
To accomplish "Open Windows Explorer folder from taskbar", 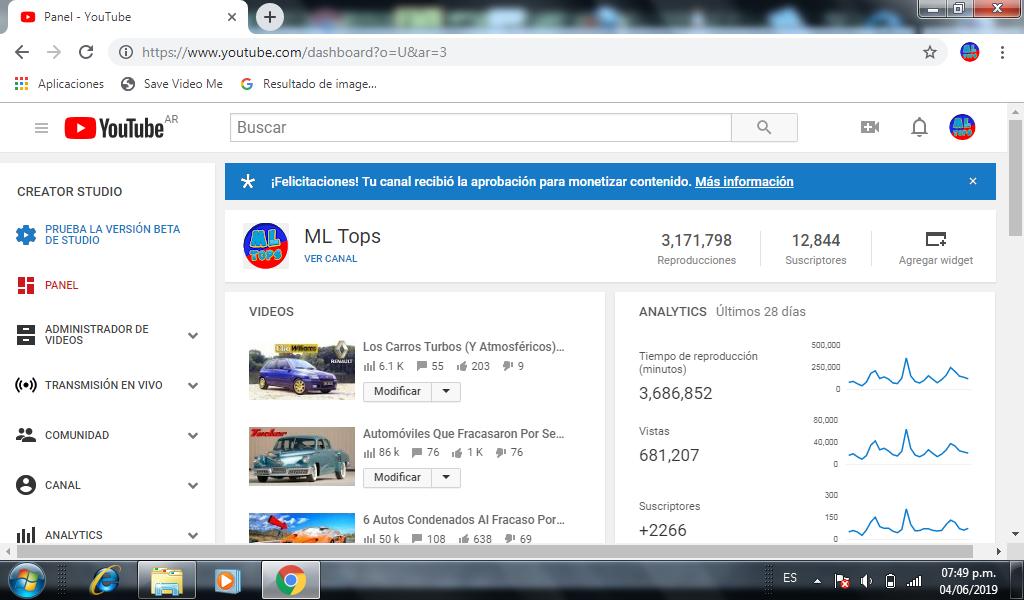I will coord(167,580).
